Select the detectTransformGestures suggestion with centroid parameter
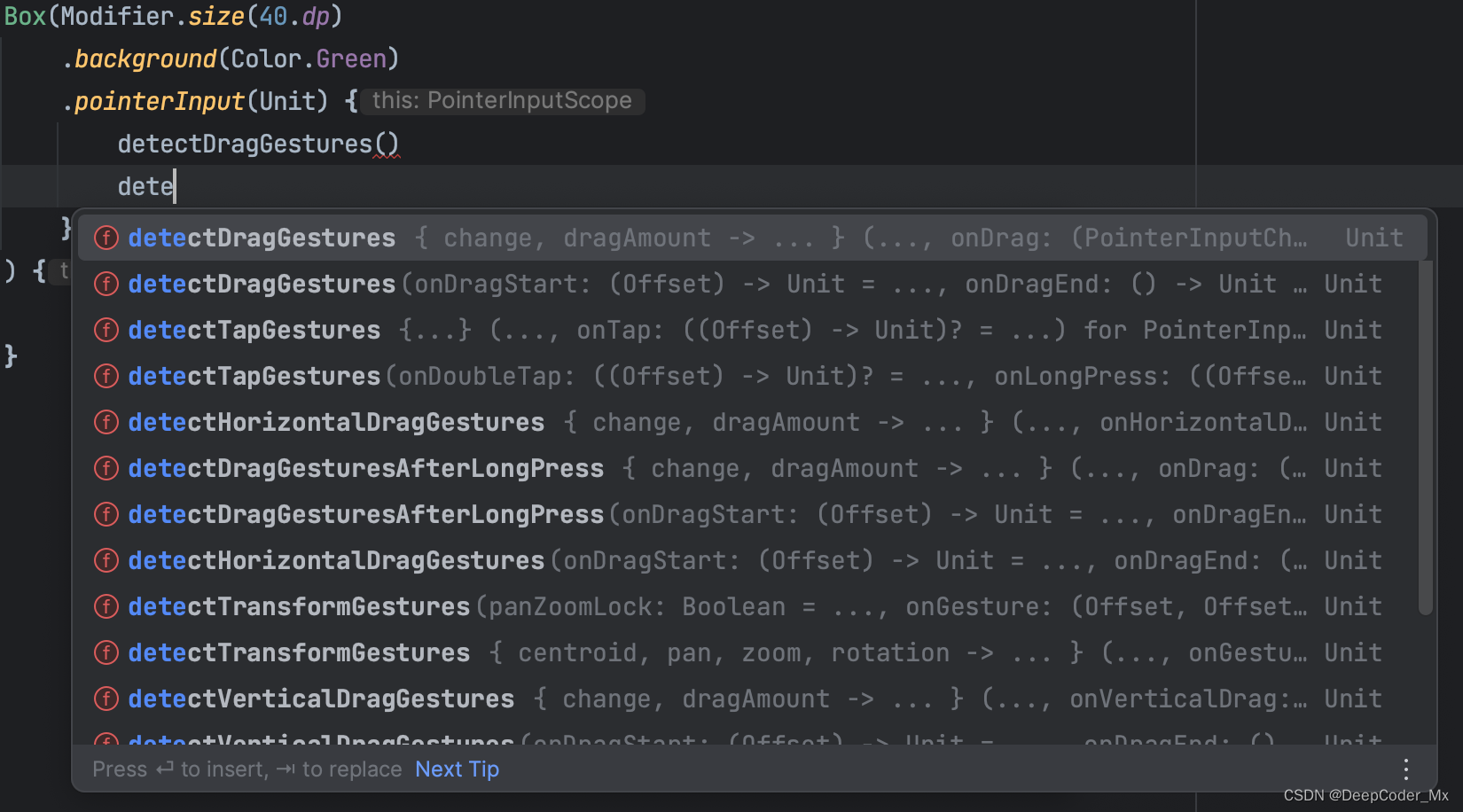The width and height of the screenshot is (1463, 812). [299, 652]
